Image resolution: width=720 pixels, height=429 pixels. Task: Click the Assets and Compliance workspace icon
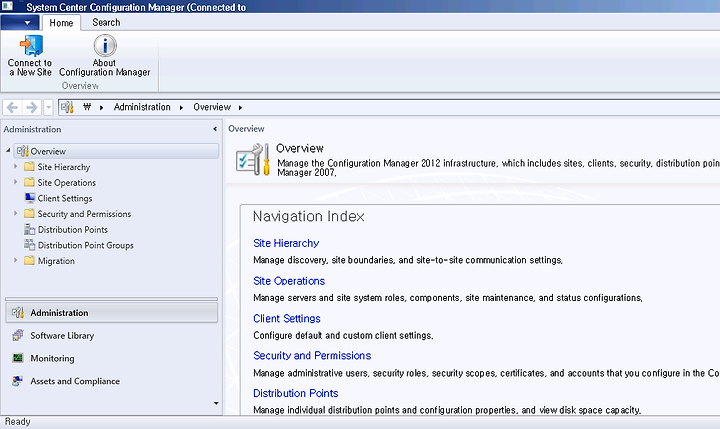18,381
